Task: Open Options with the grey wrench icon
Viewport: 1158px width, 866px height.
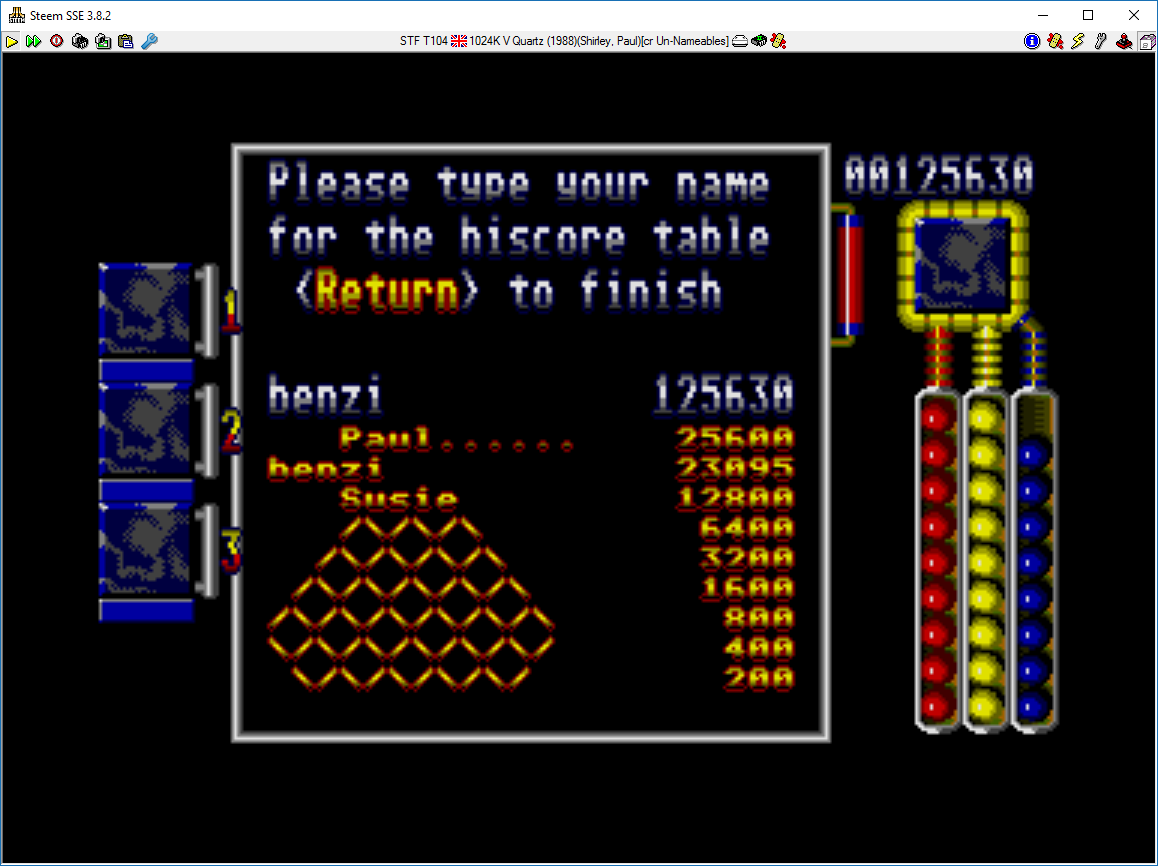Action: (x=1101, y=41)
